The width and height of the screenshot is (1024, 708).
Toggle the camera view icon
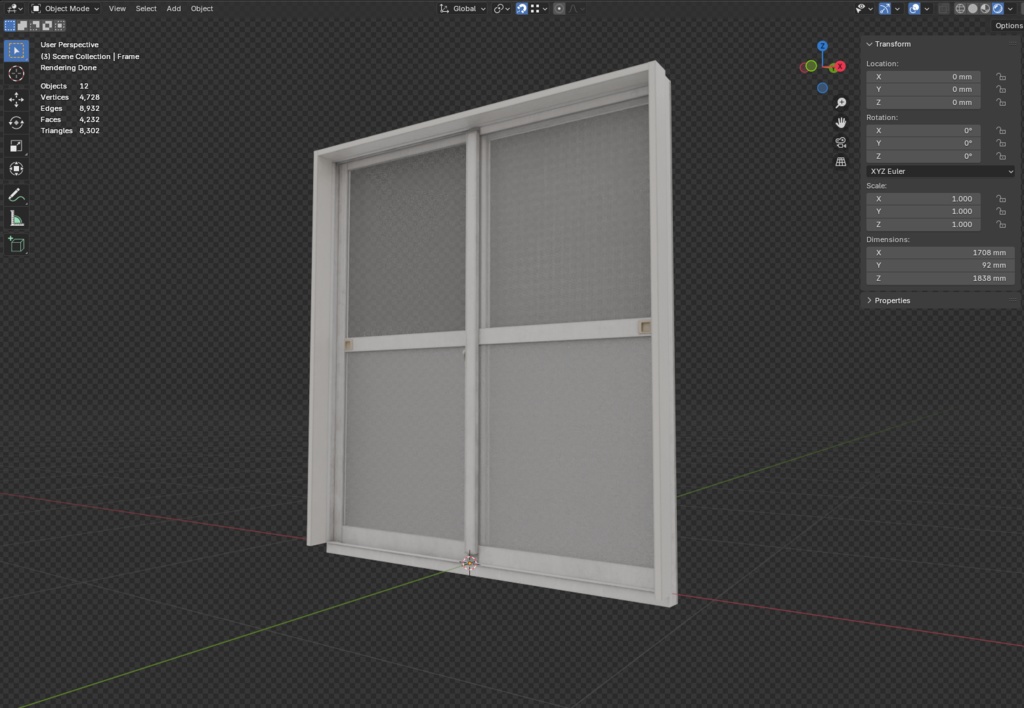[840, 142]
